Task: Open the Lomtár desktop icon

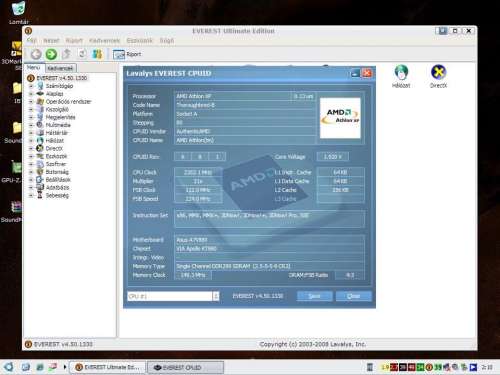Action: 18,13
